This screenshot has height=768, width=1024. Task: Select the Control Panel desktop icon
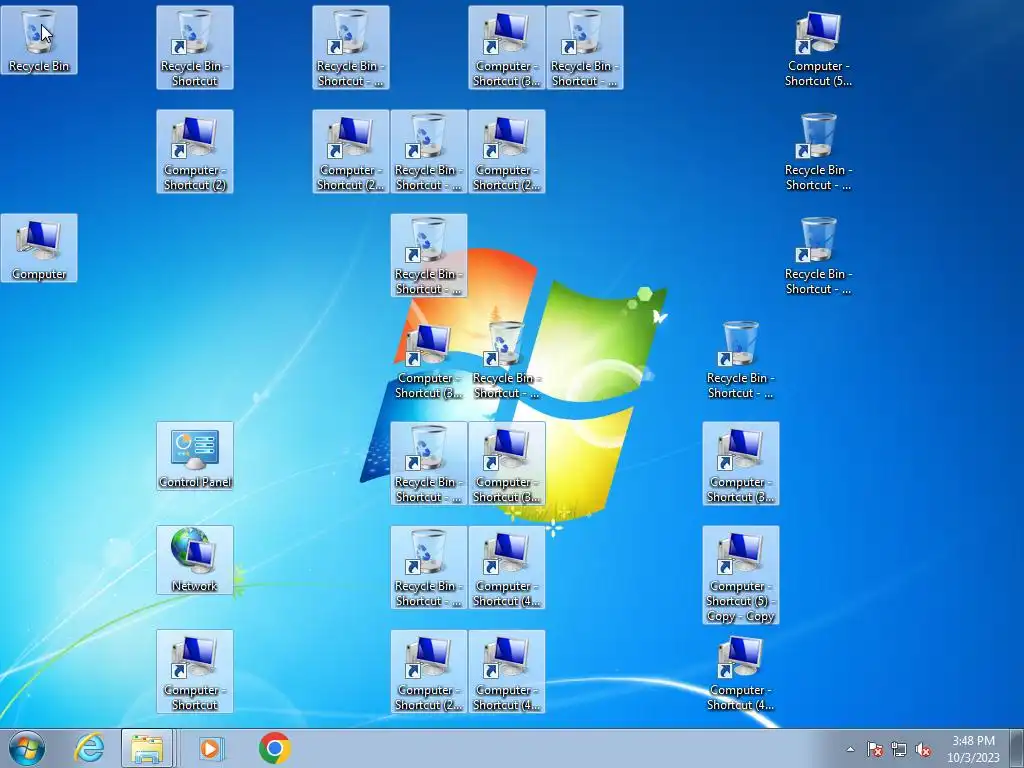(195, 456)
